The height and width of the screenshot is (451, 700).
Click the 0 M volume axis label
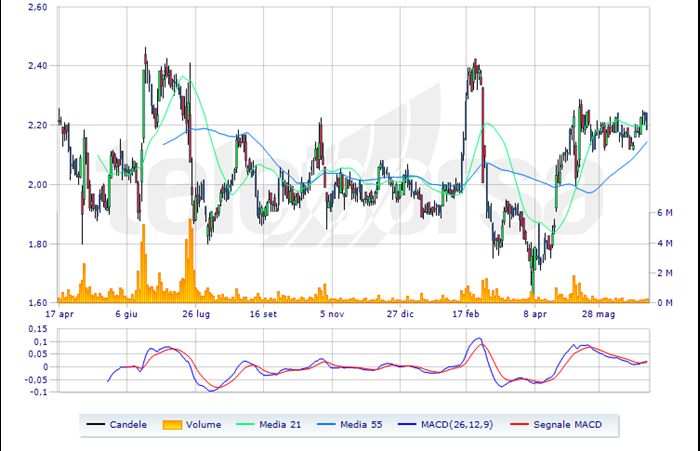[665, 303]
